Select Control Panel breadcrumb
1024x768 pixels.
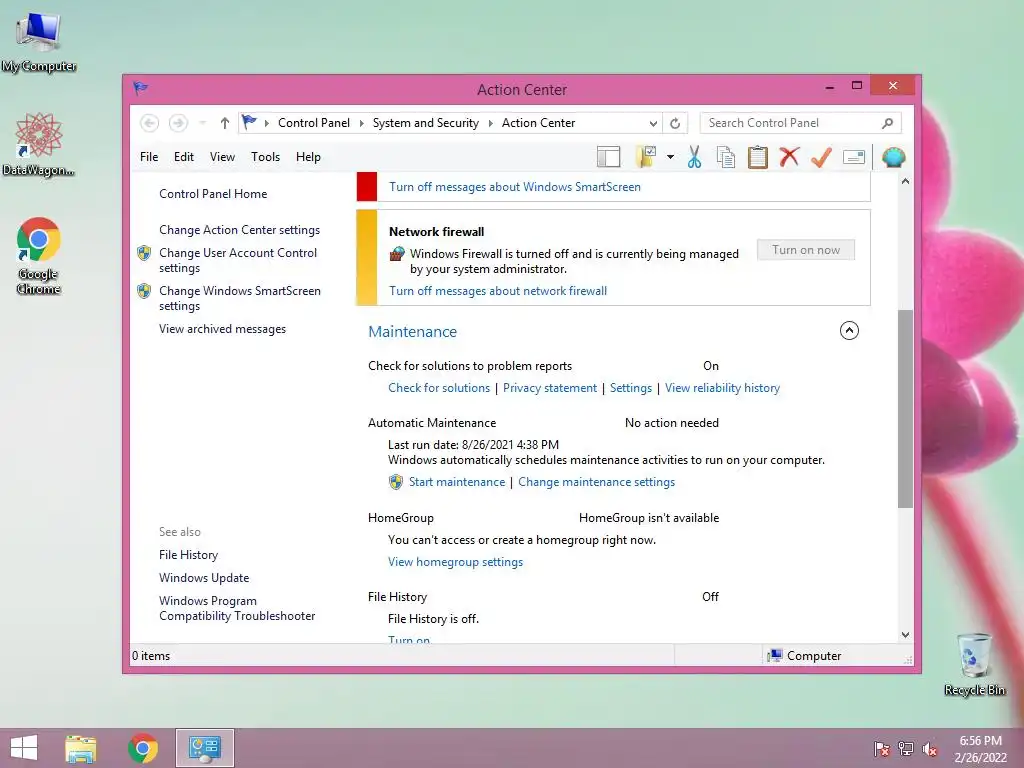click(x=314, y=123)
